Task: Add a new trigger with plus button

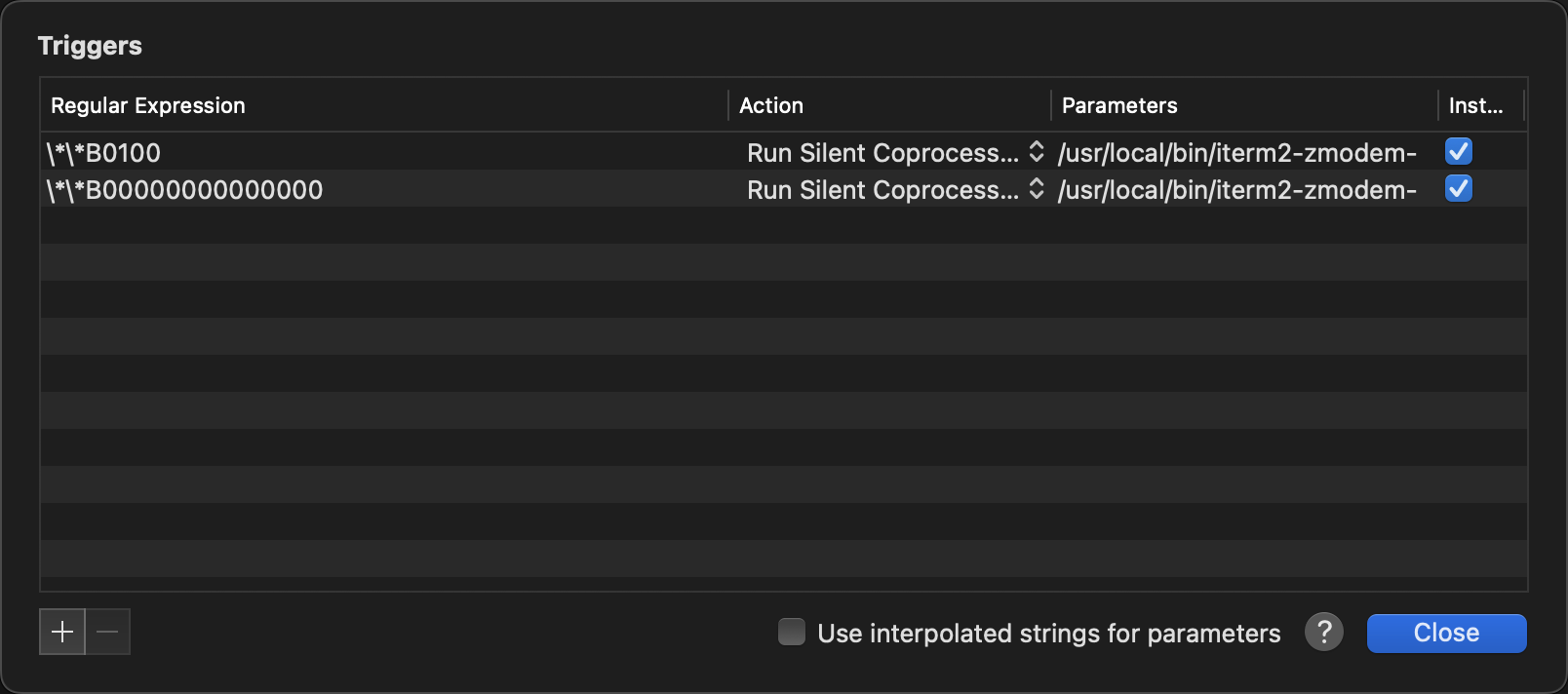Action: coord(62,632)
